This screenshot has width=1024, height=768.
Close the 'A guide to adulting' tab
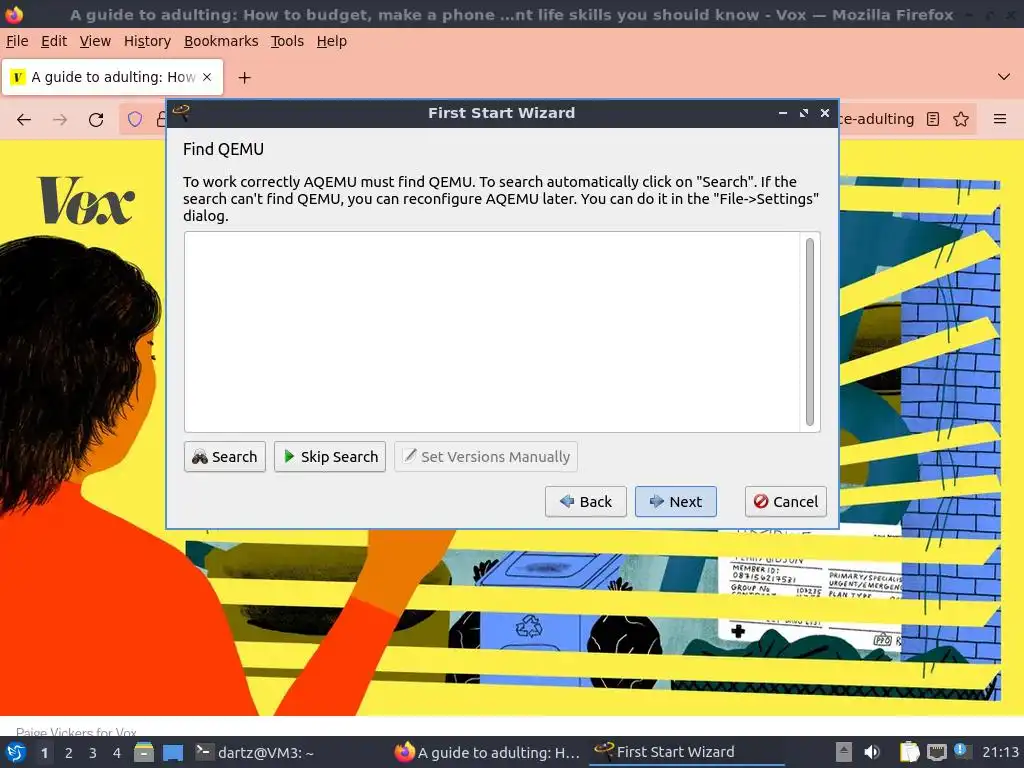pos(207,77)
